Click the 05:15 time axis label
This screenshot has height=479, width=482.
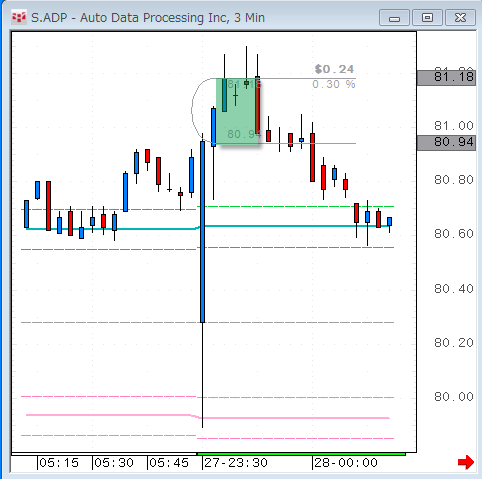59,463
